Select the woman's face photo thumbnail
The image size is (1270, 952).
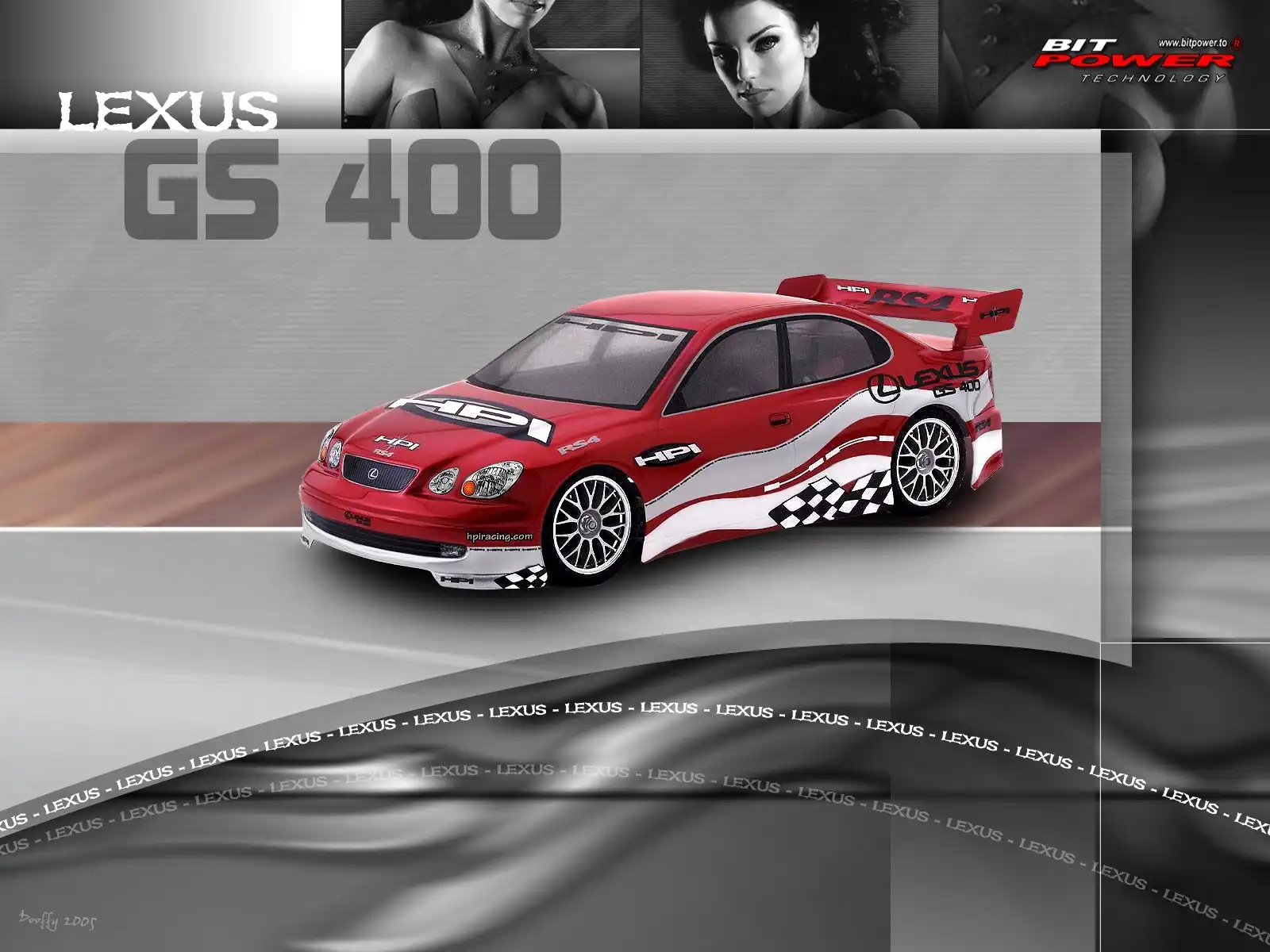click(x=790, y=63)
